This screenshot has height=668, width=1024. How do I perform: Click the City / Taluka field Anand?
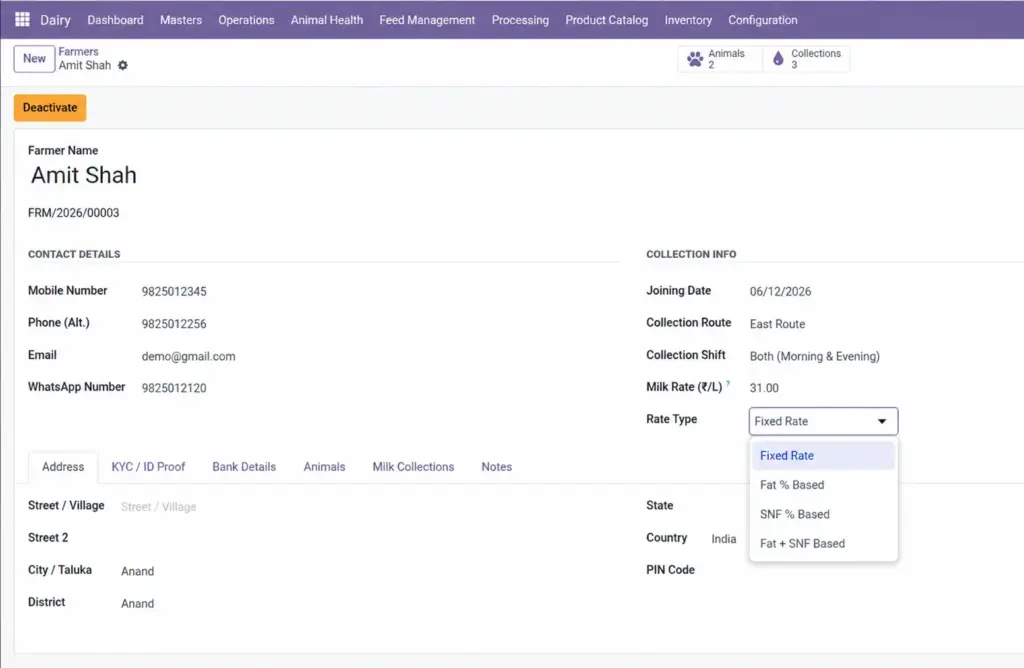138,571
